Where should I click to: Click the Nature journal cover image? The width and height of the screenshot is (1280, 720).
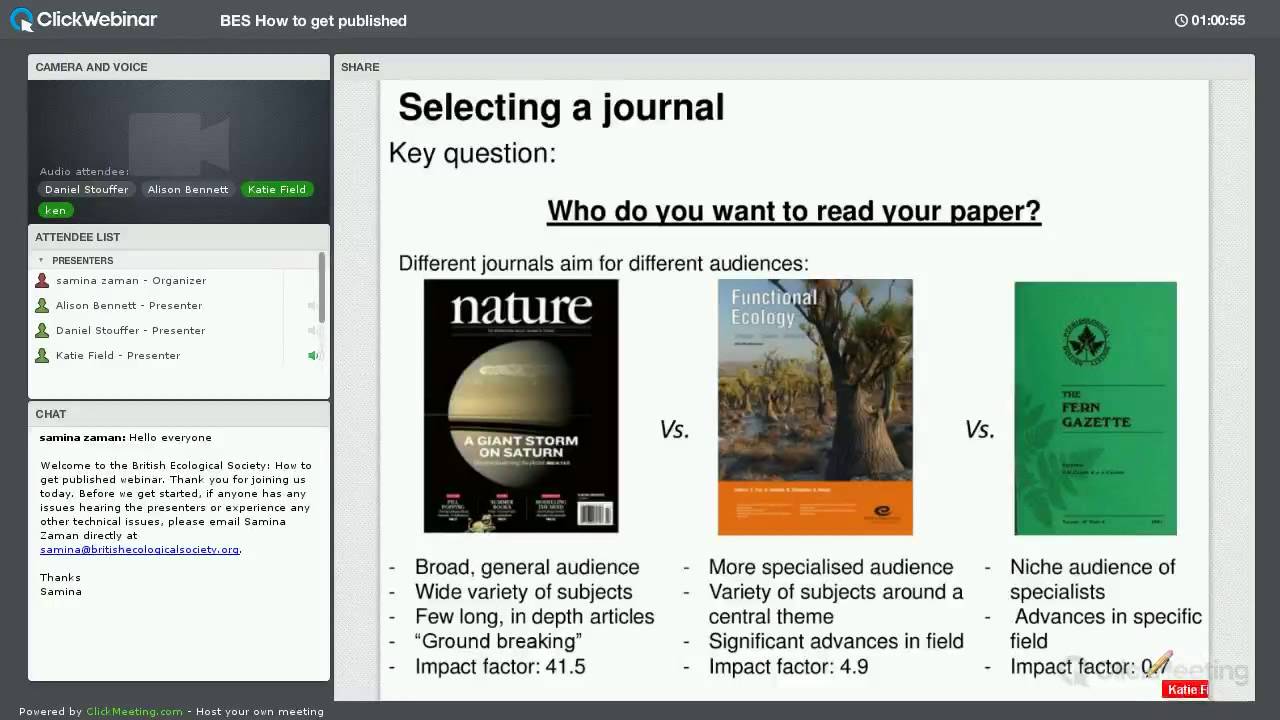pos(521,406)
